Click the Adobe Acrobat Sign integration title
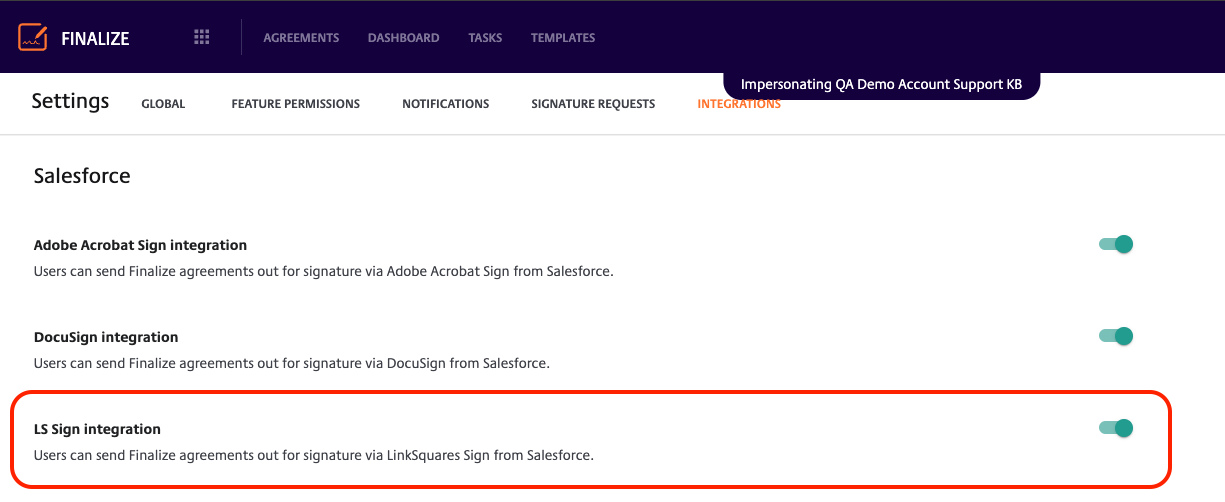This screenshot has height=502, width=1225. click(x=140, y=245)
